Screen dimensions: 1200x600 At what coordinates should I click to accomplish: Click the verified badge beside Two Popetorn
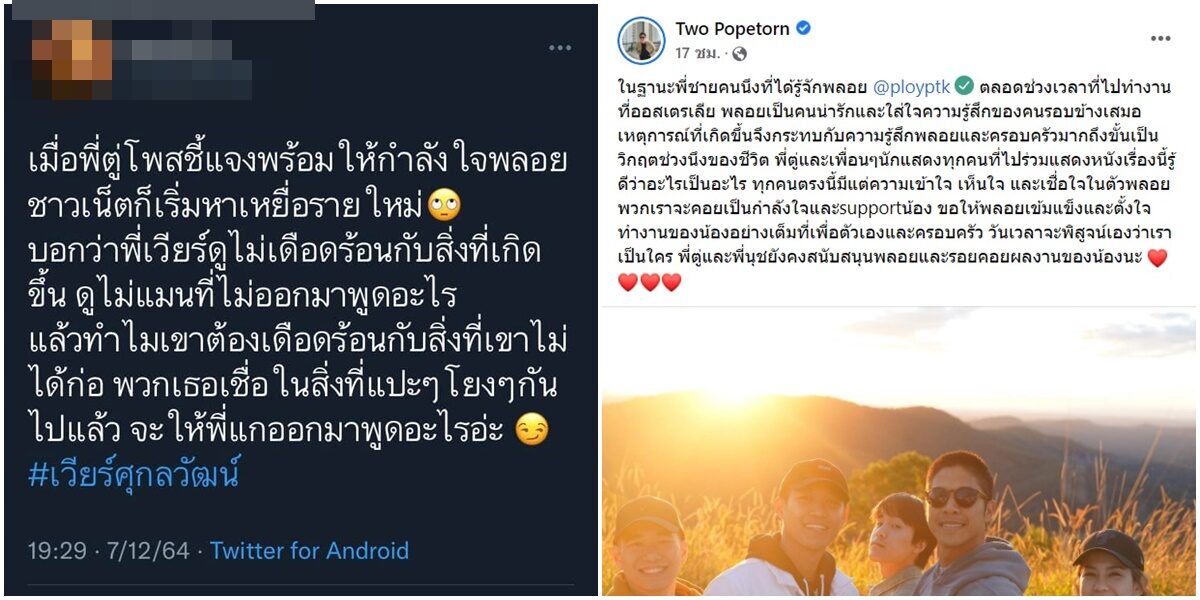[x=802, y=28]
